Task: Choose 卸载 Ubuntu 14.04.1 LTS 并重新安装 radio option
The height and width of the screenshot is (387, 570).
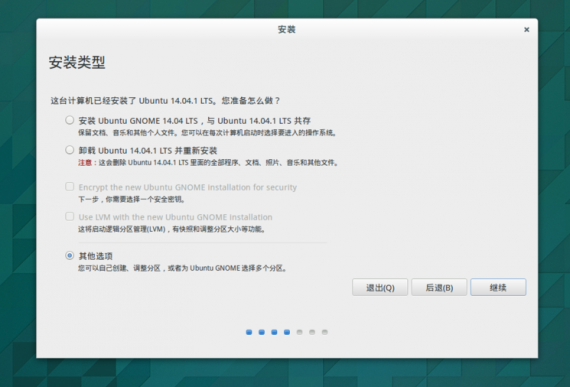Action: (x=69, y=150)
